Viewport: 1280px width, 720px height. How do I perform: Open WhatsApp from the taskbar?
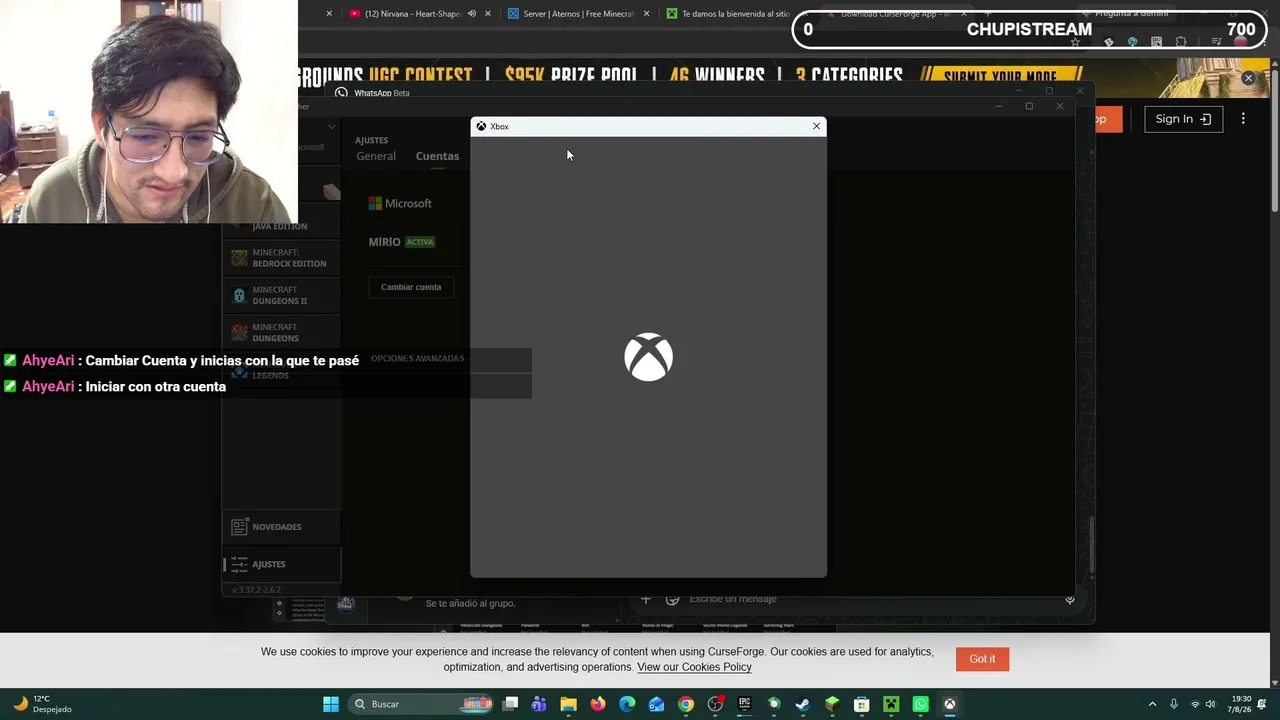point(920,704)
